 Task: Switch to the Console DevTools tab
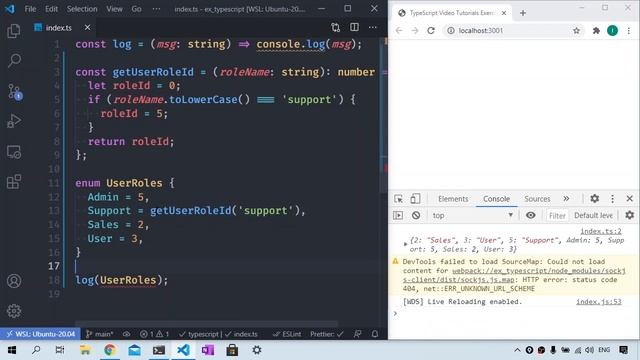[x=496, y=199]
